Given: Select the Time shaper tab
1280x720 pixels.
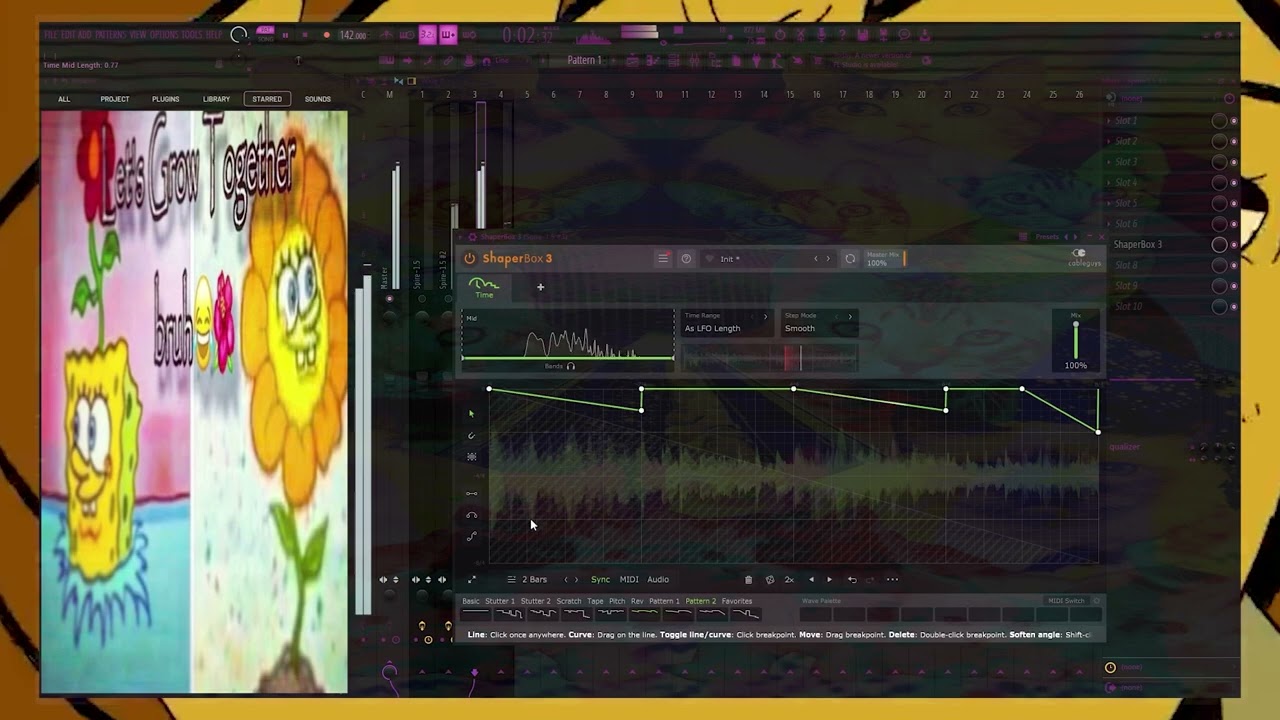Looking at the screenshot, I should click(x=484, y=288).
